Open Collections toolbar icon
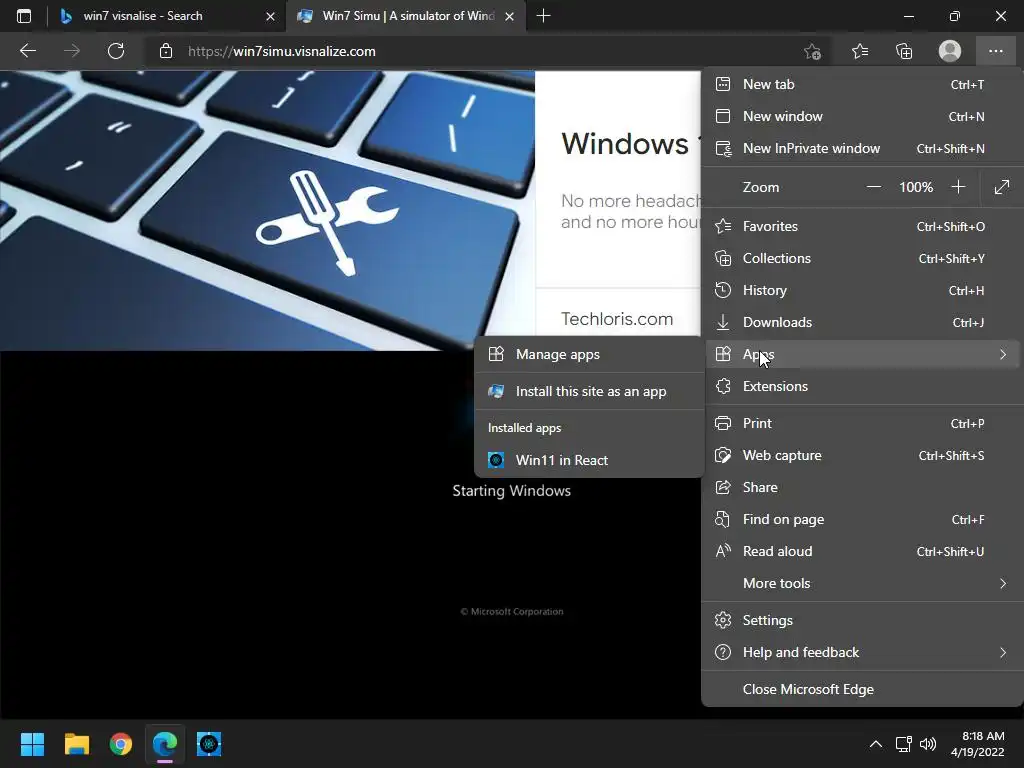1024x768 pixels. [x=904, y=51]
